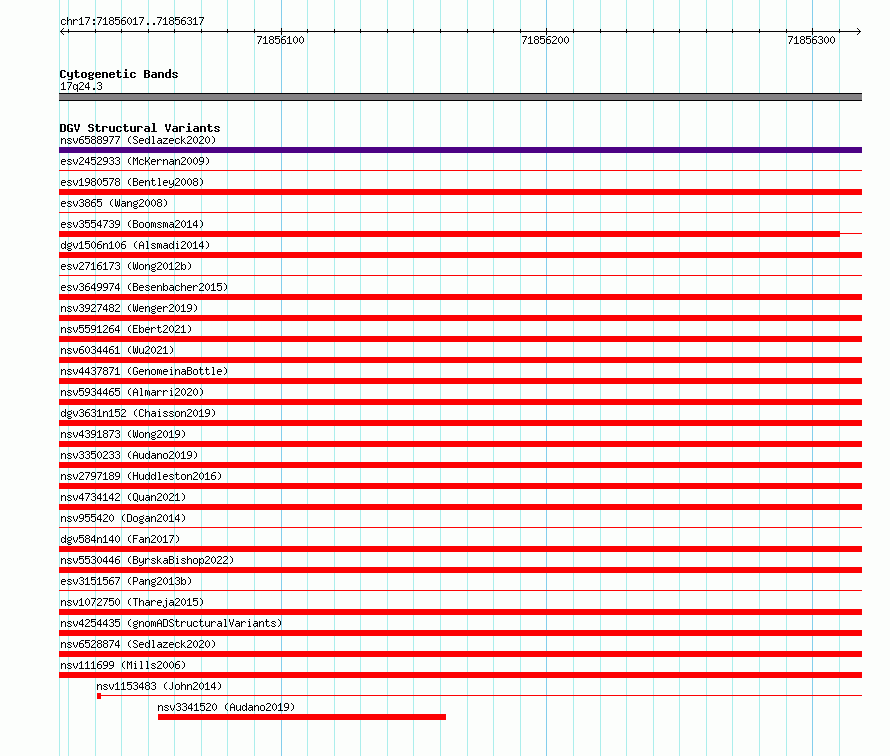Open variant nsv5530446 (ByrskaBishop2022)
This screenshot has height=756, width=890.
click(x=147, y=560)
